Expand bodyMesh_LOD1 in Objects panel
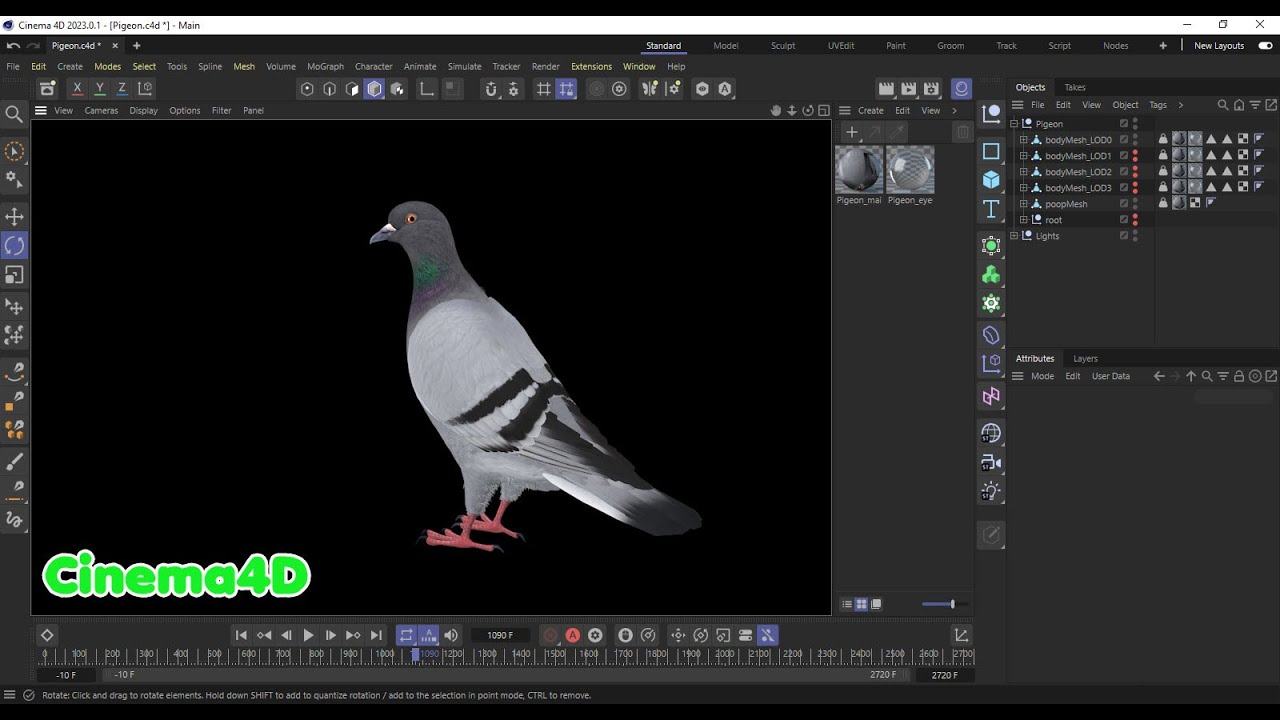This screenshot has height=720, width=1280. pyautogui.click(x=1023, y=156)
